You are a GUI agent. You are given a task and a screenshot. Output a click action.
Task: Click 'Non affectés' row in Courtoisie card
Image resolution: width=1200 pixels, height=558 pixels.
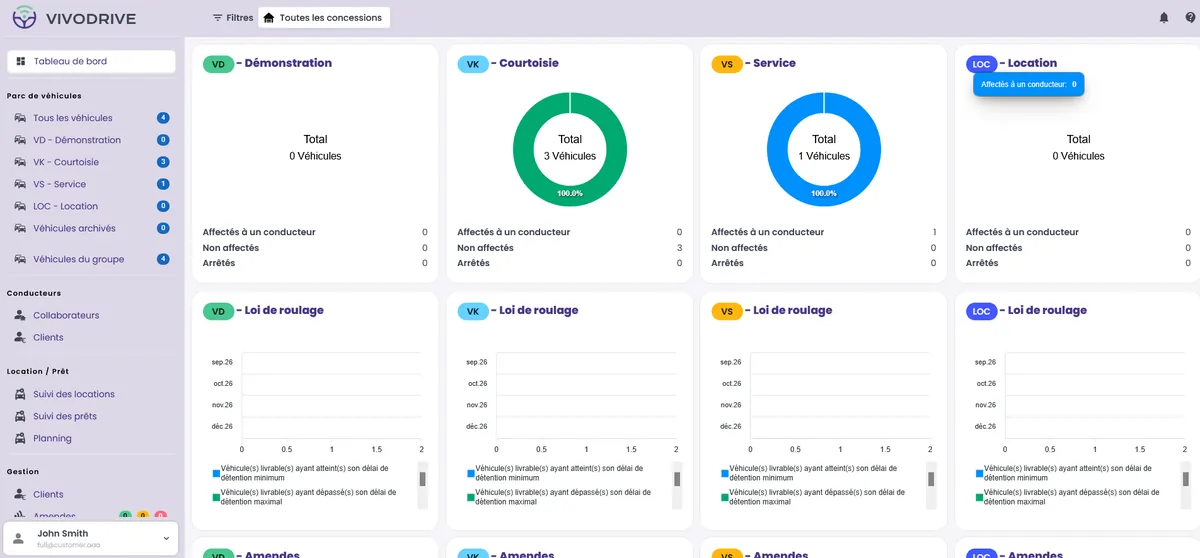[x=570, y=248]
